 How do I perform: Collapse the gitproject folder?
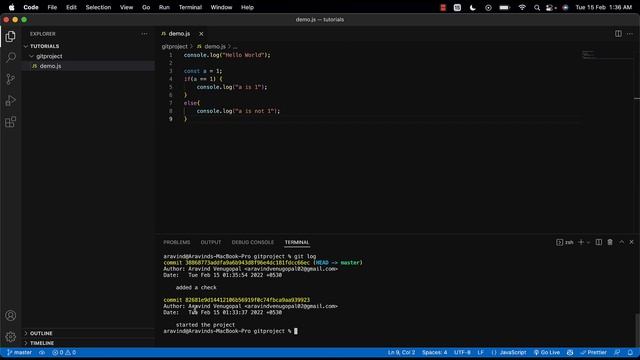click(89, 56)
